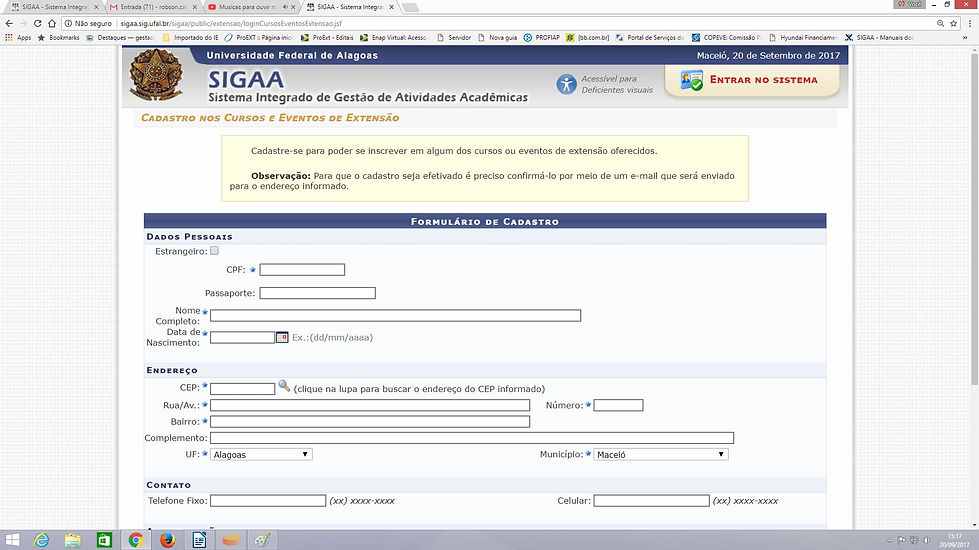The width and height of the screenshot is (979, 550).
Task: Click the accessibility icon for visually impaired
Action: click(566, 84)
